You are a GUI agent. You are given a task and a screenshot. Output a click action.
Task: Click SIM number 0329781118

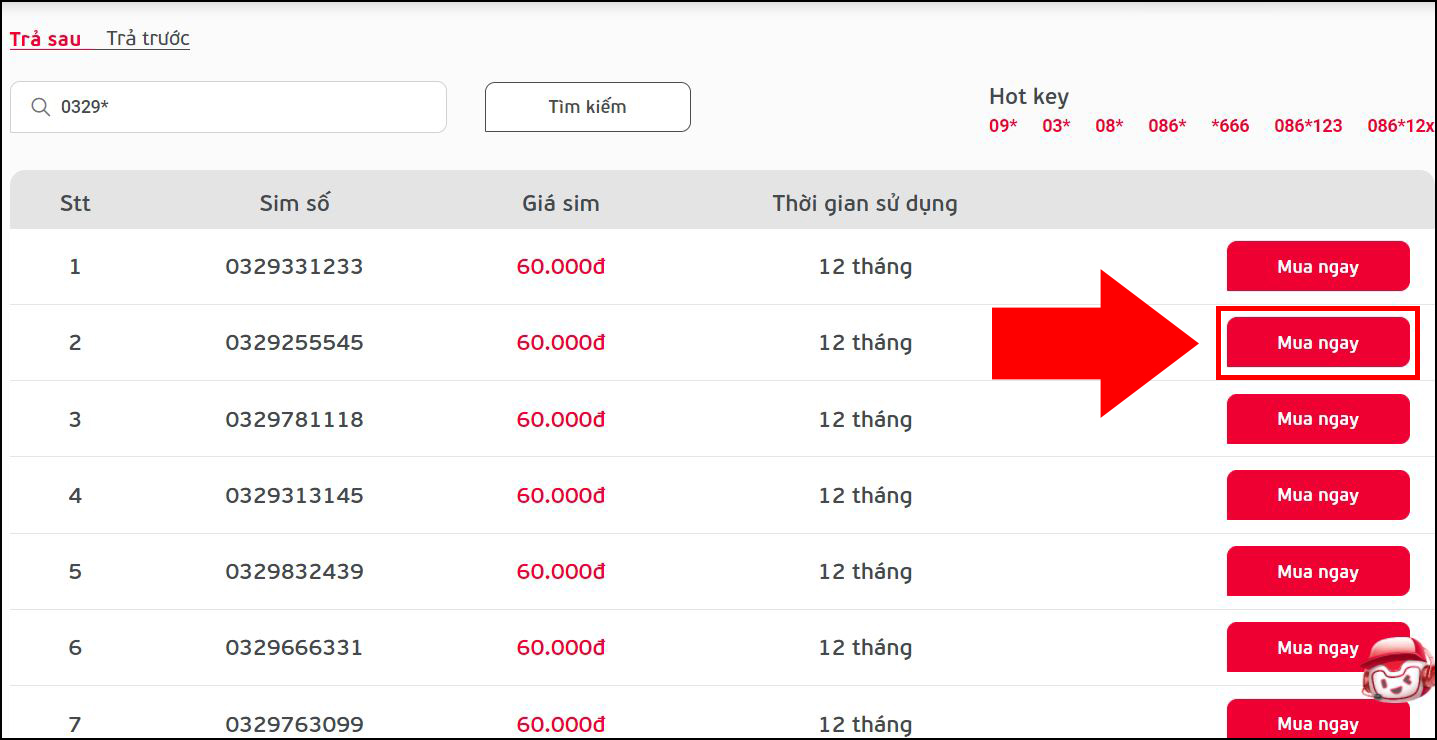point(294,419)
